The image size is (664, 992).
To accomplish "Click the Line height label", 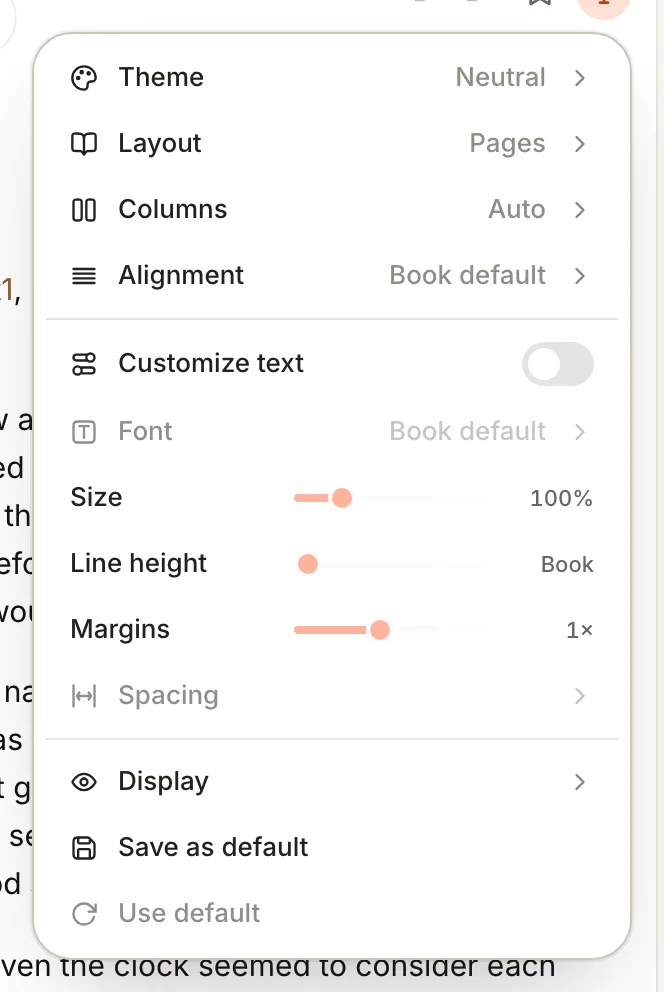I will click(x=138, y=564).
